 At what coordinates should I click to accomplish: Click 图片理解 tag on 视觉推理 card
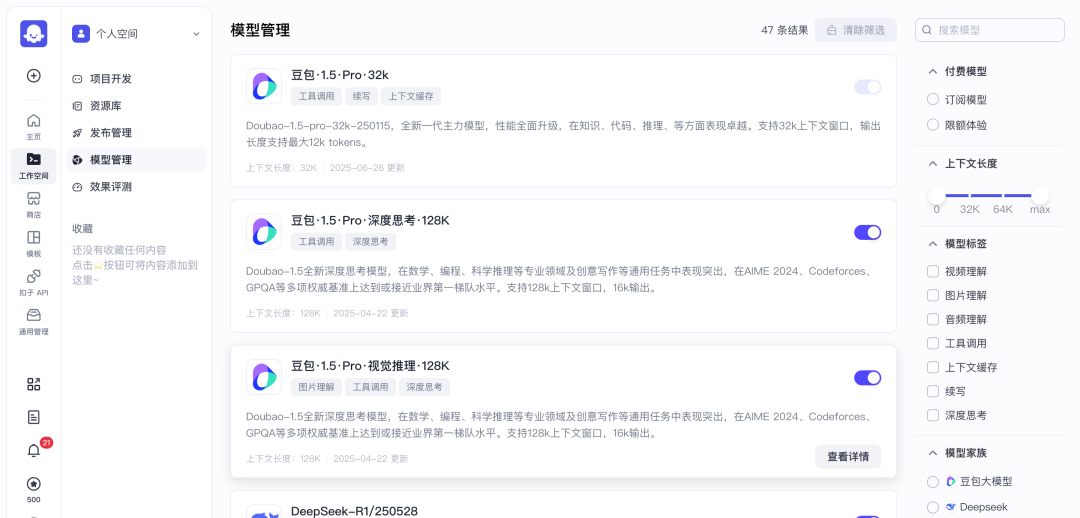(x=316, y=387)
